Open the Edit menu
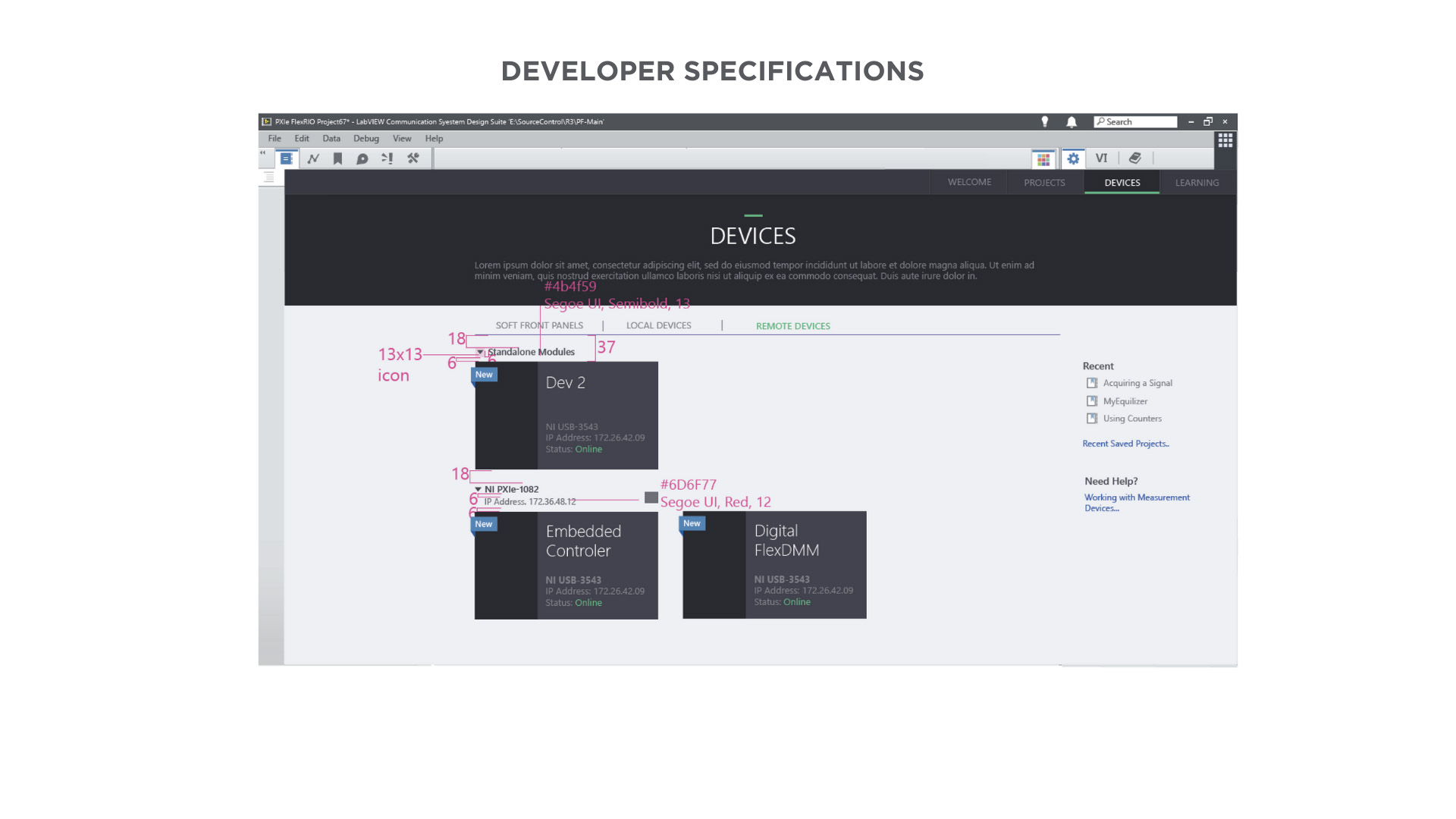1456x819 pixels. tap(302, 139)
